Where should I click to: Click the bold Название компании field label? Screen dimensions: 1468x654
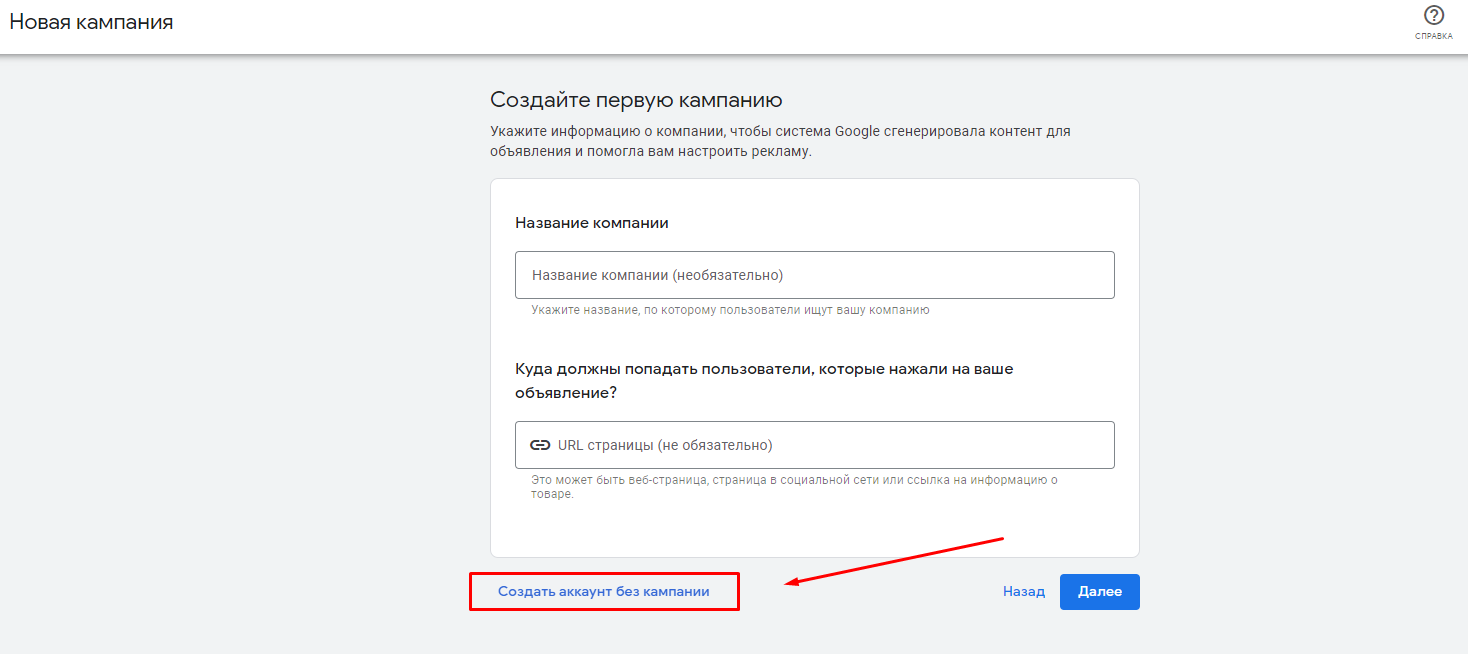click(x=591, y=223)
